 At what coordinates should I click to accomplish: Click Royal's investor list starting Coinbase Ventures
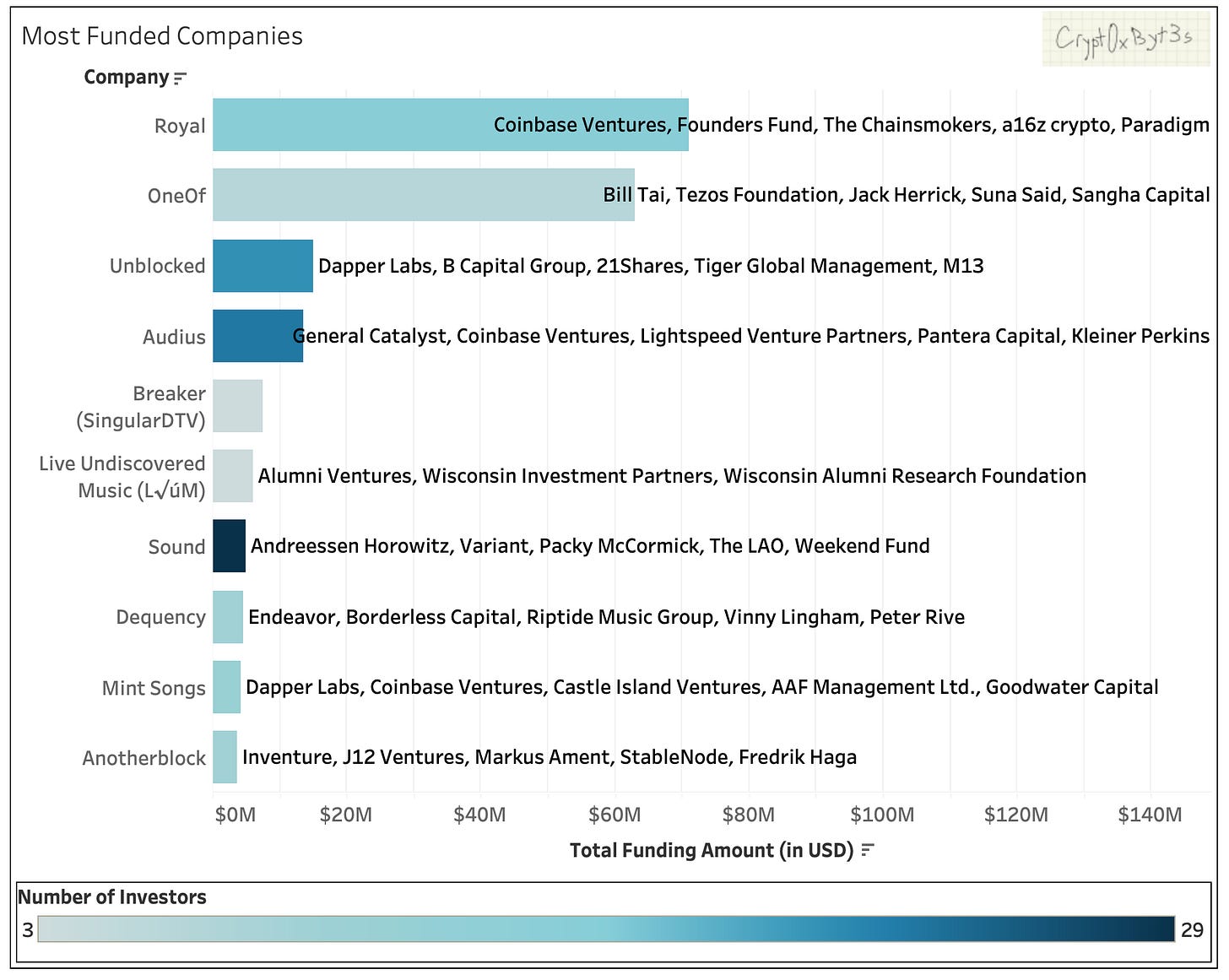[852, 125]
